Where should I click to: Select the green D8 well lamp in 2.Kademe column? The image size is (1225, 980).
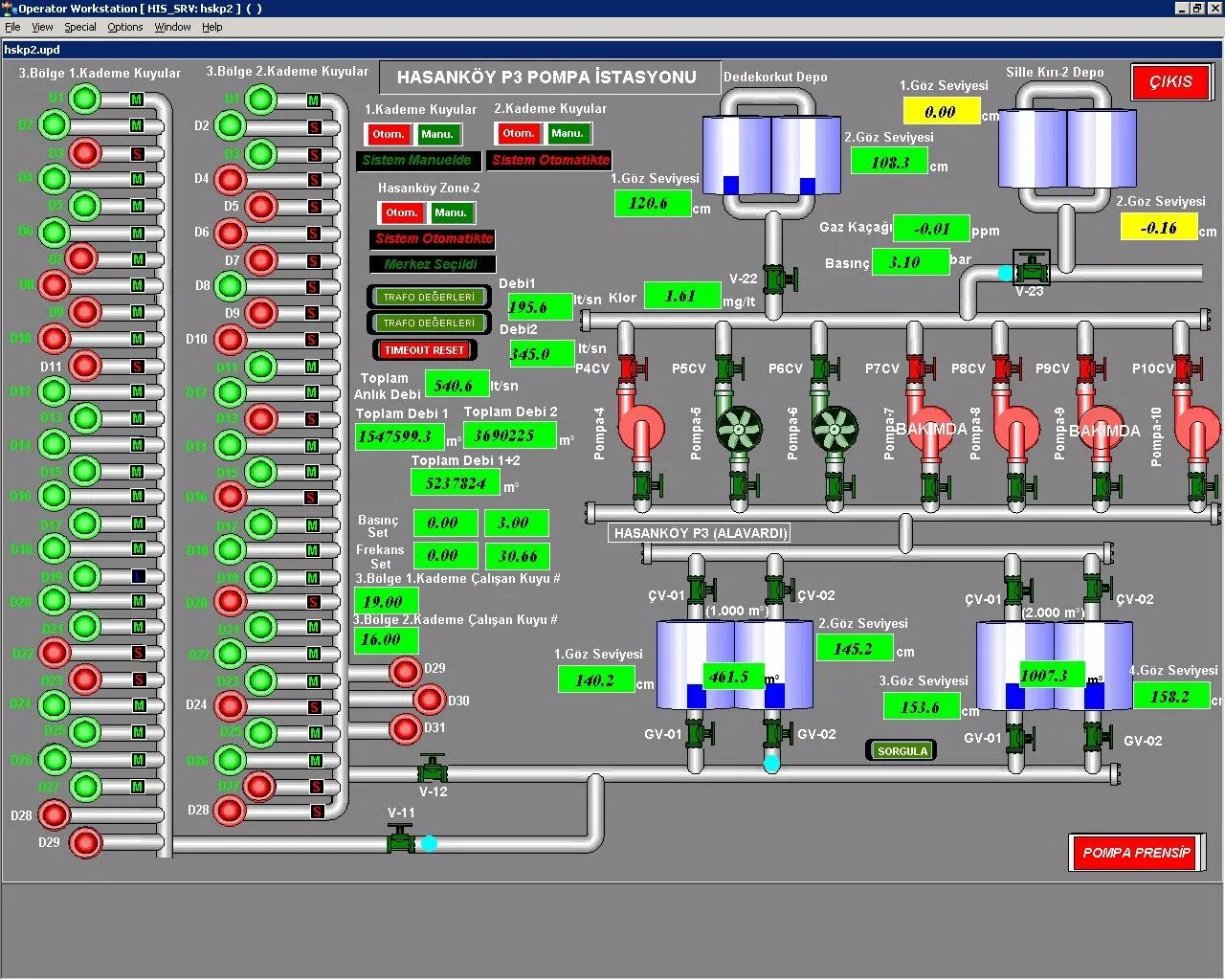click(x=230, y=285)
